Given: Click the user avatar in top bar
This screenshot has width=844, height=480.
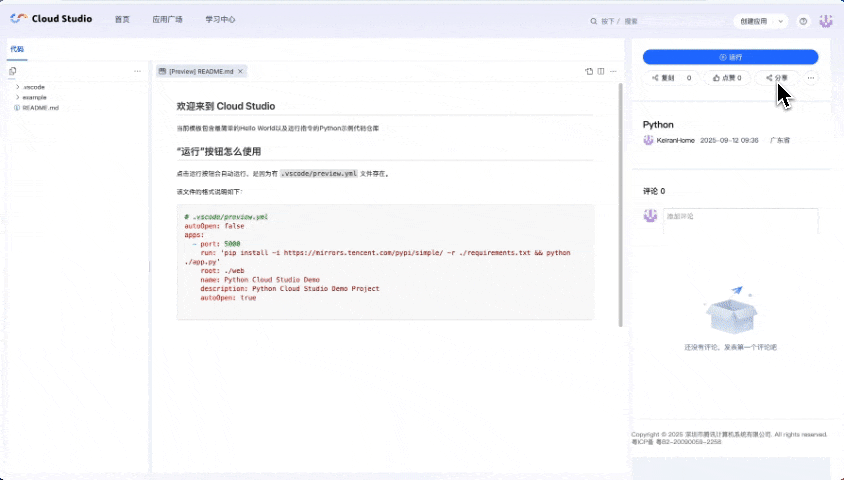Looking at the screenshot, I should tap(826, 20).
